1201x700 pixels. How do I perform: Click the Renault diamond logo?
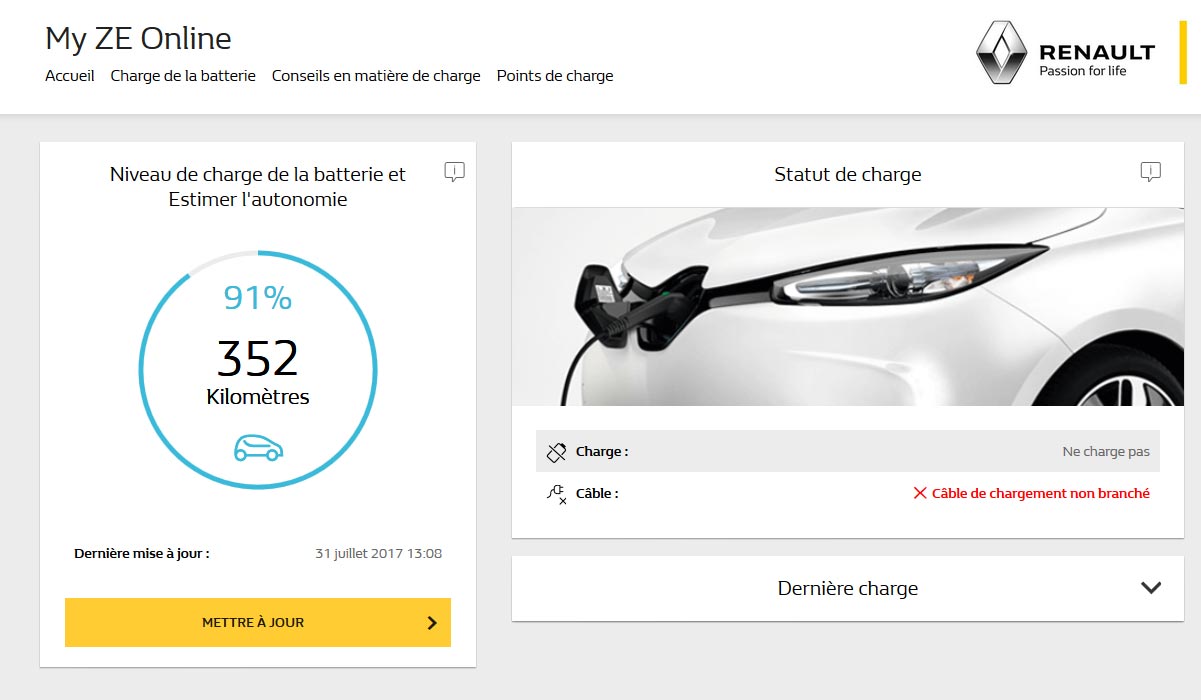point(1001,53)
